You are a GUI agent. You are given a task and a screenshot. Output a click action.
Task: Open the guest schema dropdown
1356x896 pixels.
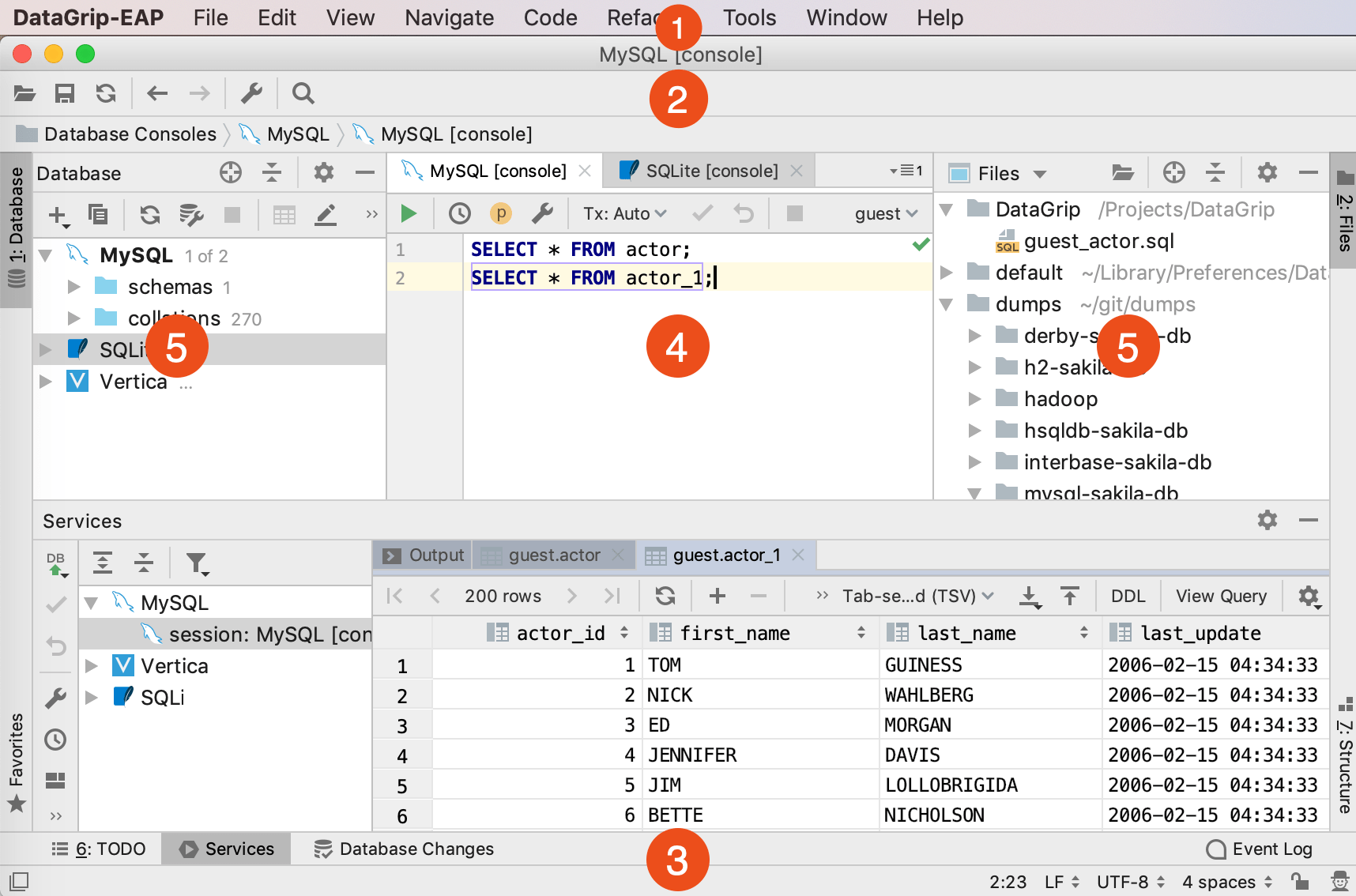(887, 213)
